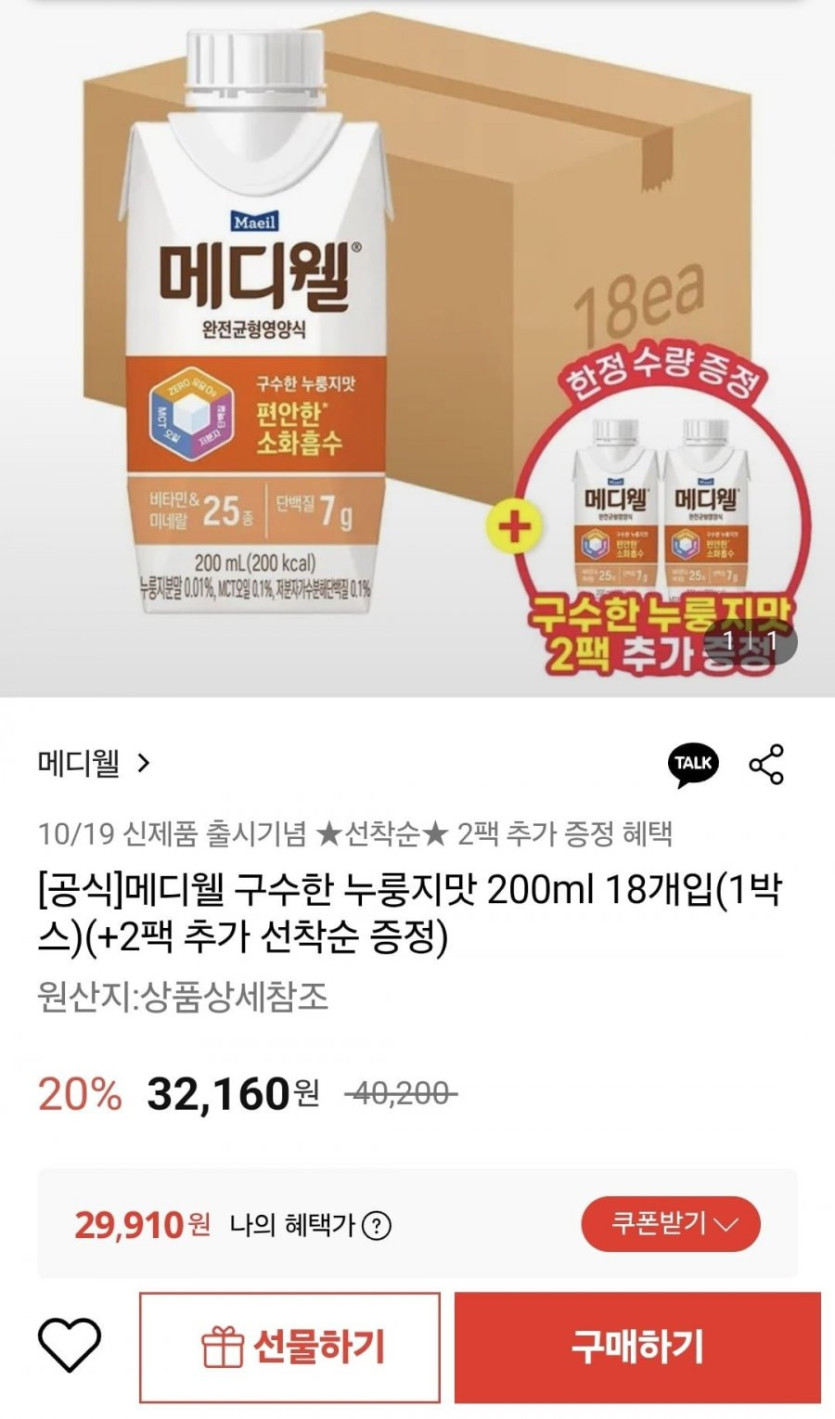Open the share icon next to TALK
The height and width of the screenshot is (1419, 835).
[x=767, y=765]
